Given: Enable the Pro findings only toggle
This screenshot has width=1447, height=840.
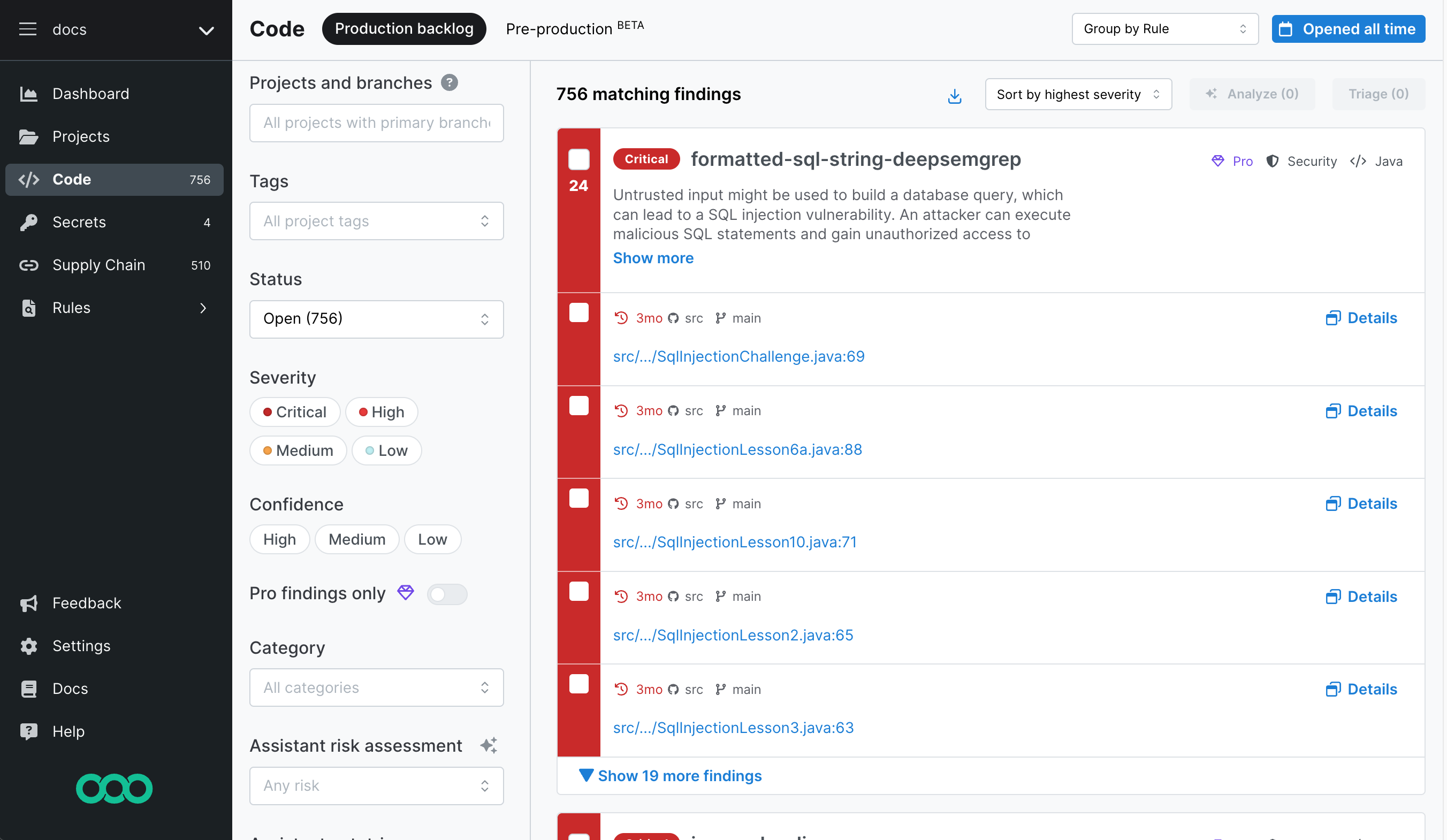Looking at the screenshot, I should (447, 594).
